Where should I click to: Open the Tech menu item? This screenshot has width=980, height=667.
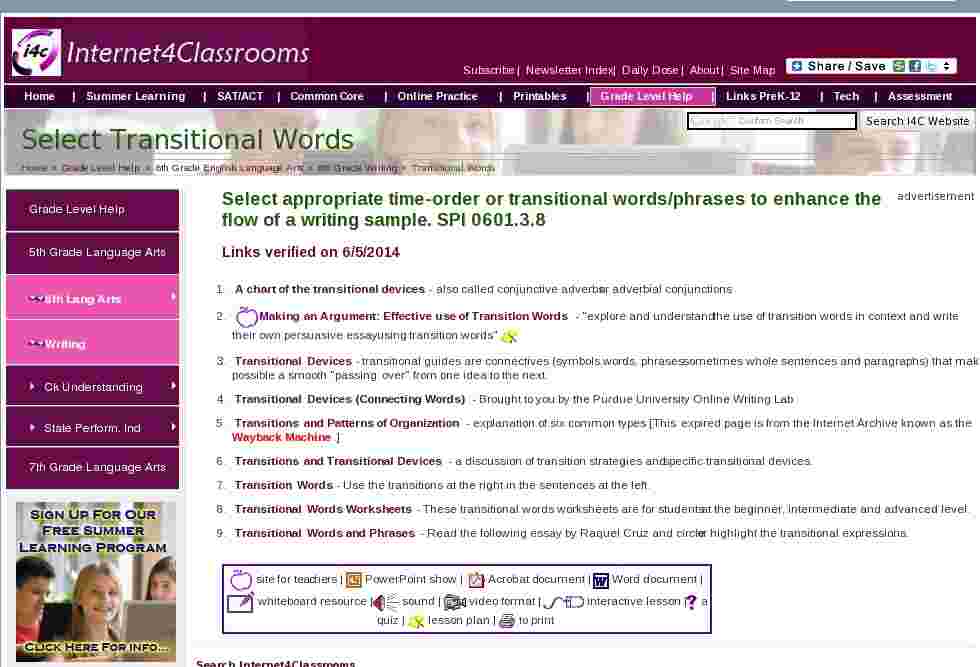click(x=846, y=96)
